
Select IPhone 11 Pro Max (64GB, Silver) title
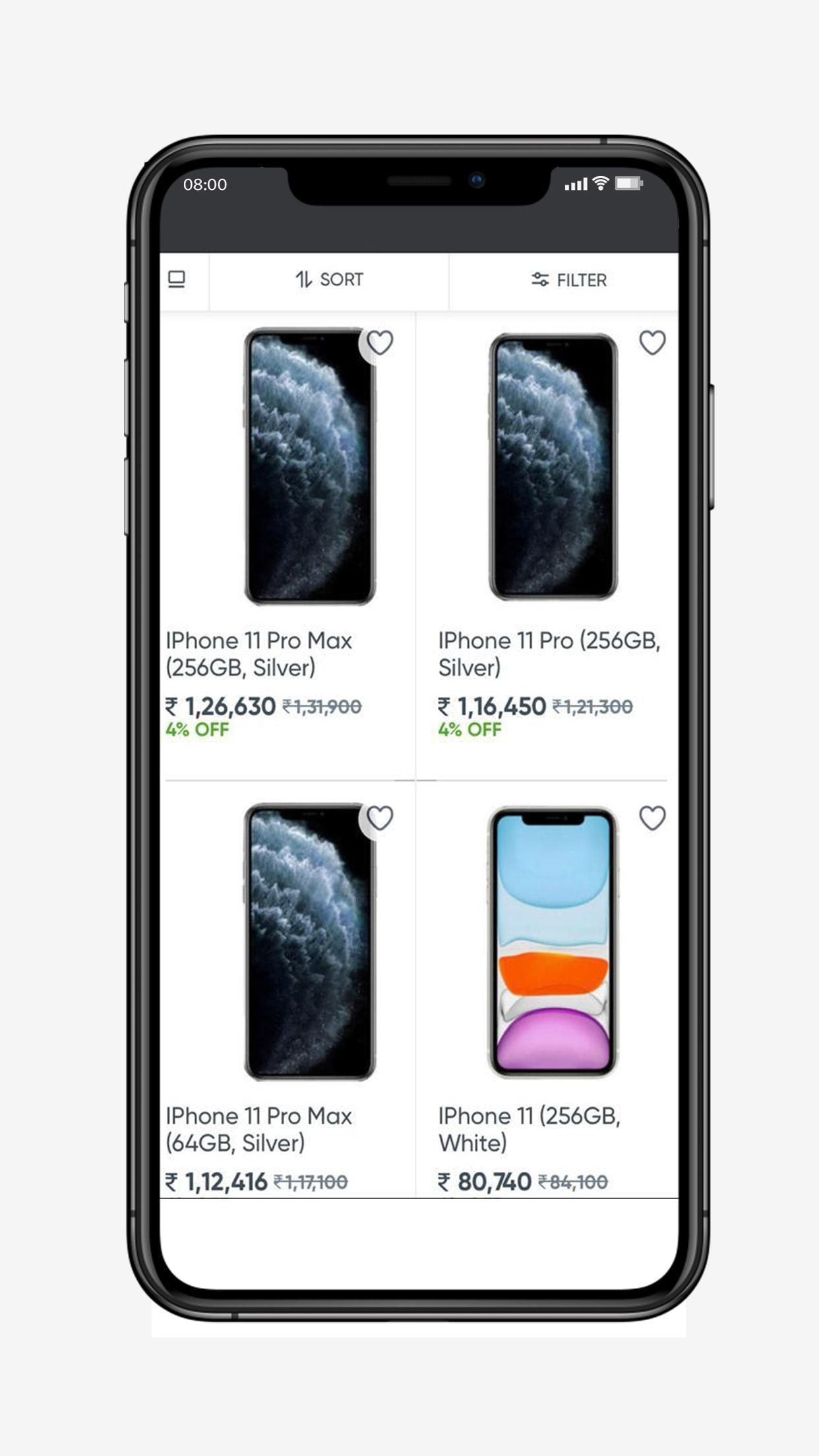click(258, 1130)
